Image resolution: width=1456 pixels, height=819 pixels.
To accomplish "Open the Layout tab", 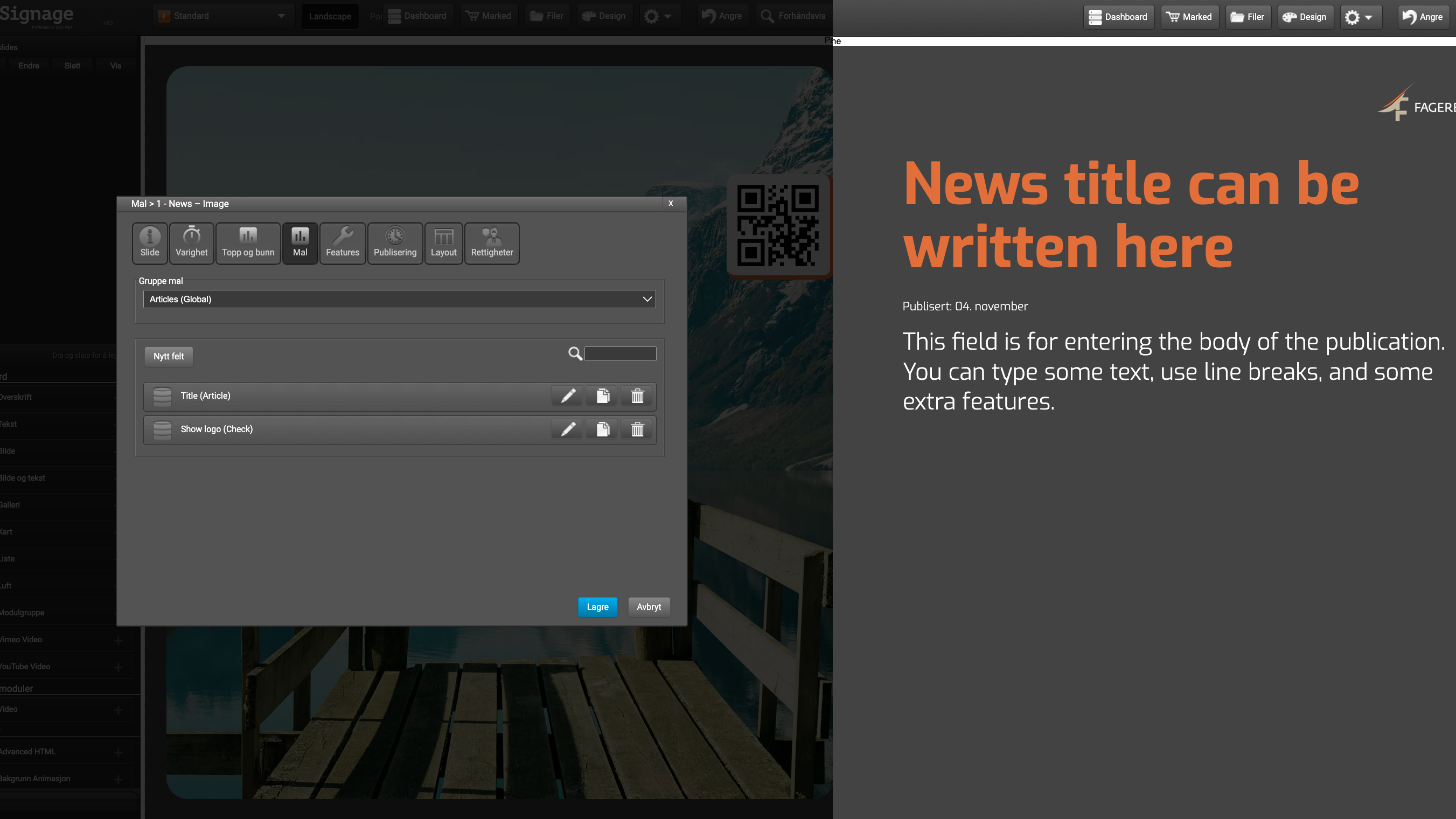I will 444,243.
